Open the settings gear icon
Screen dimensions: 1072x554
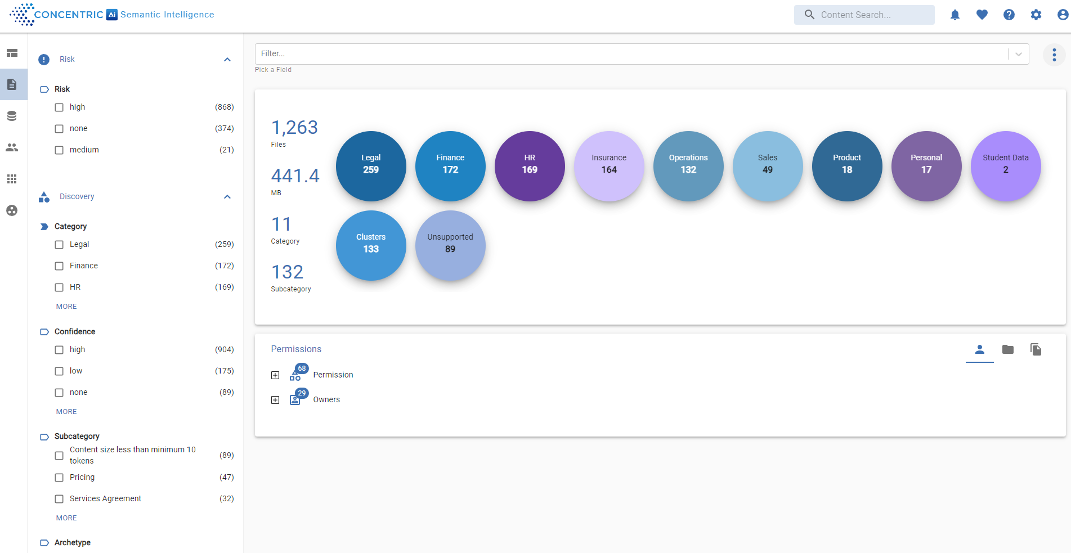(x=1035, y=15)
